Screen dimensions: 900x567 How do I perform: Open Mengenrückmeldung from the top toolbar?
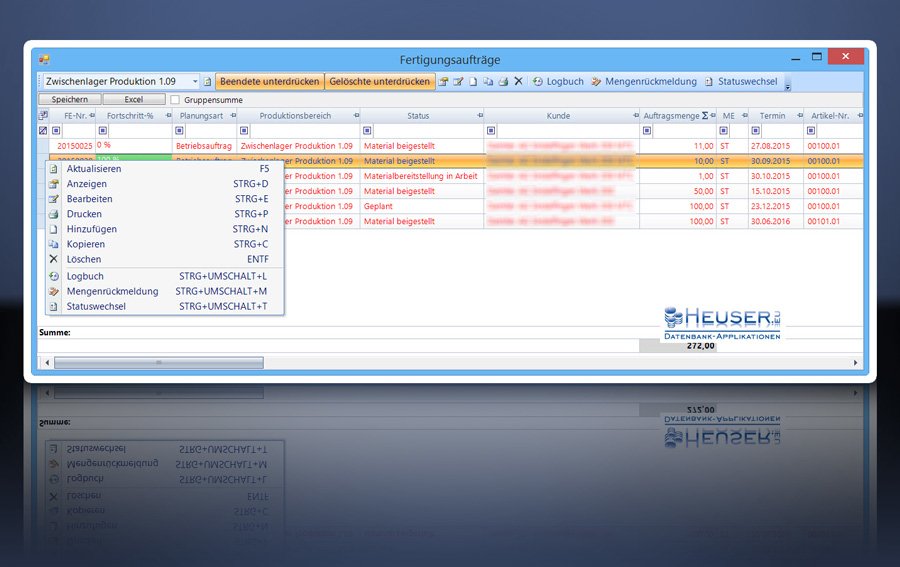pos(643,81)
